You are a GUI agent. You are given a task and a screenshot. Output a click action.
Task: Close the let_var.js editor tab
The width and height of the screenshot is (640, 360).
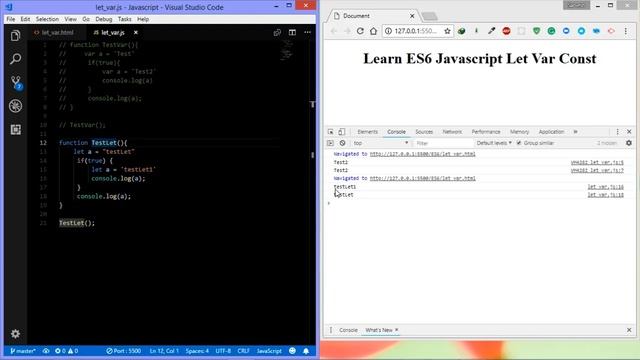(136, 32)
